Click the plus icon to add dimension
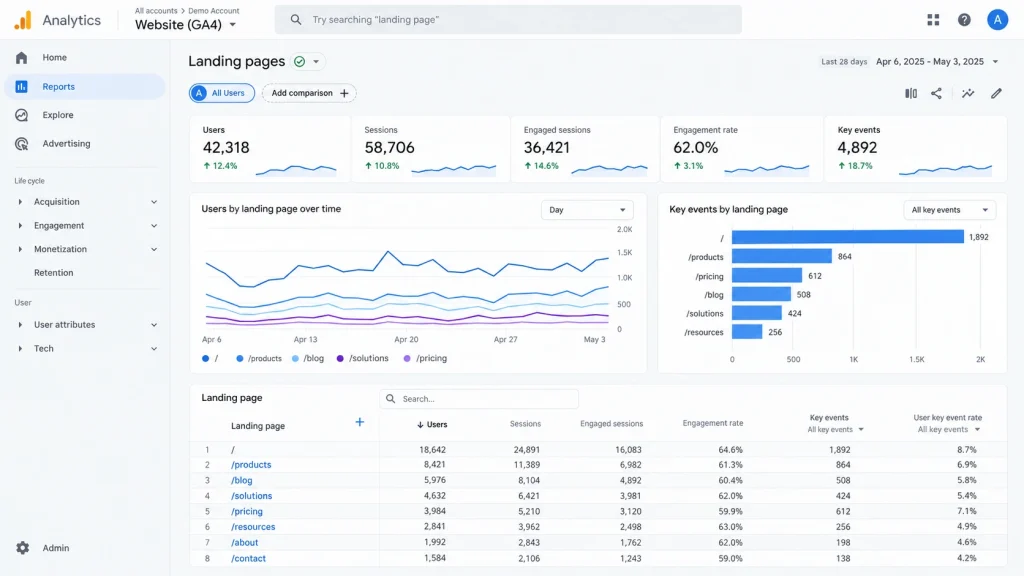Screen dimensions: 1024x576 (359, 423)
